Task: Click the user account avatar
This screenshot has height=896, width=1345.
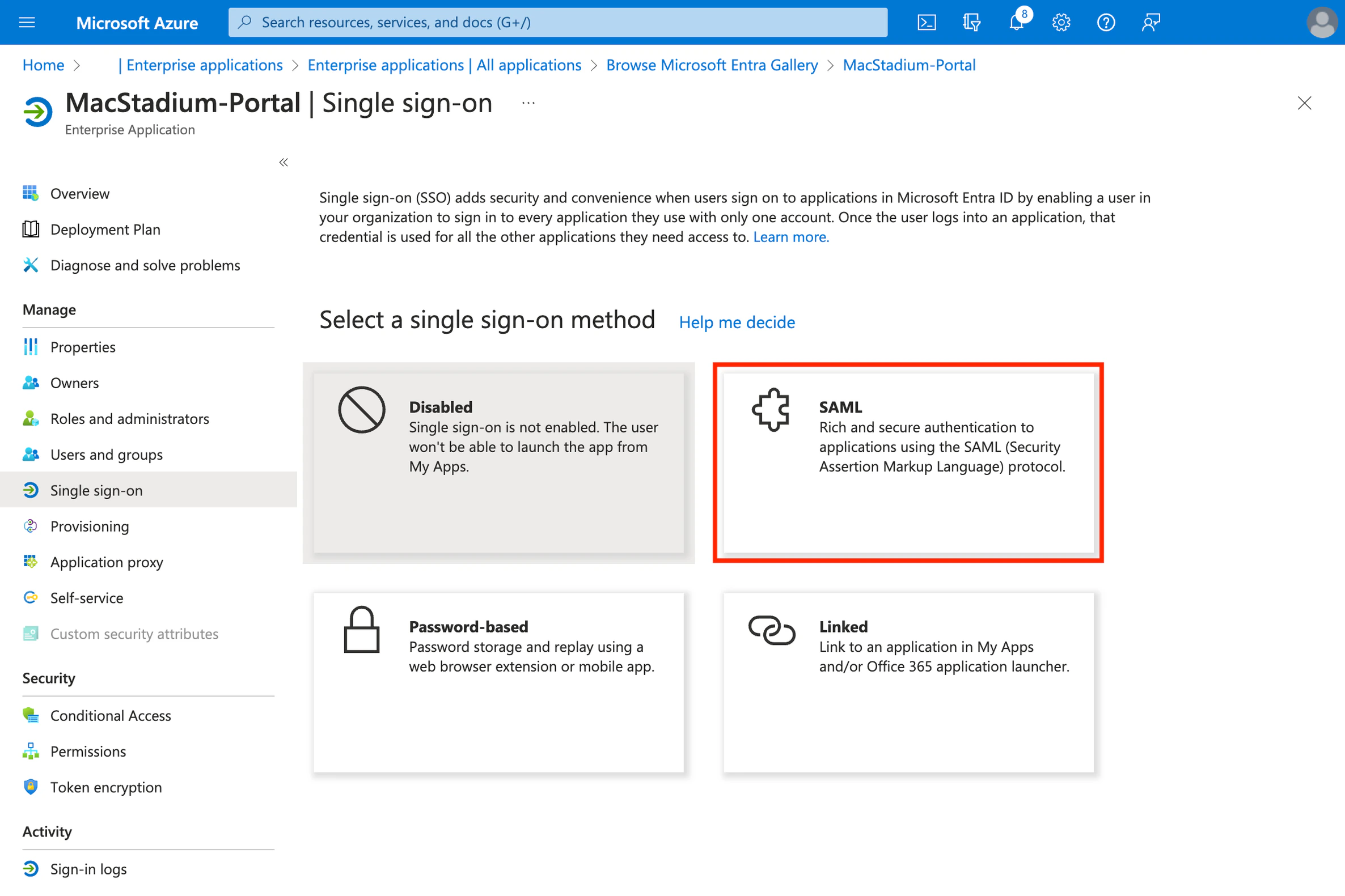Action: click(x=1321, y=22)
